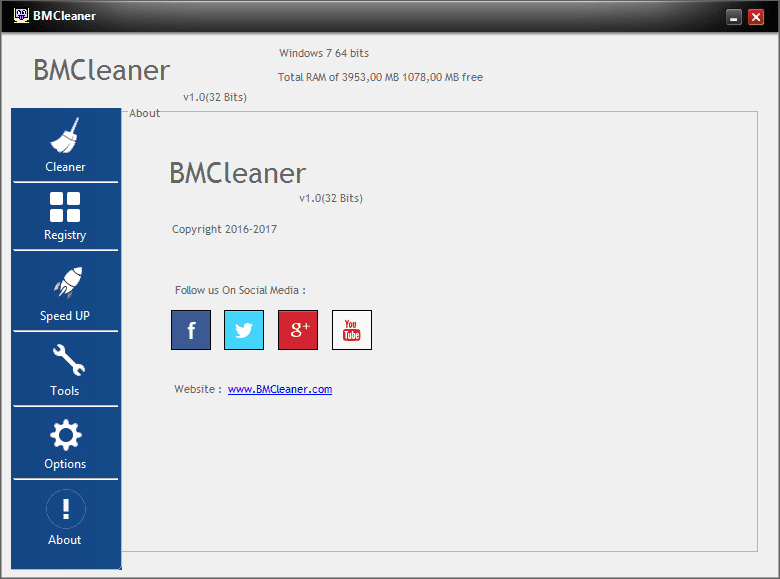This screenshot has width=780, height=579.
Task: Choose the Options text in sidebar
Action: [x=65, y=464]
